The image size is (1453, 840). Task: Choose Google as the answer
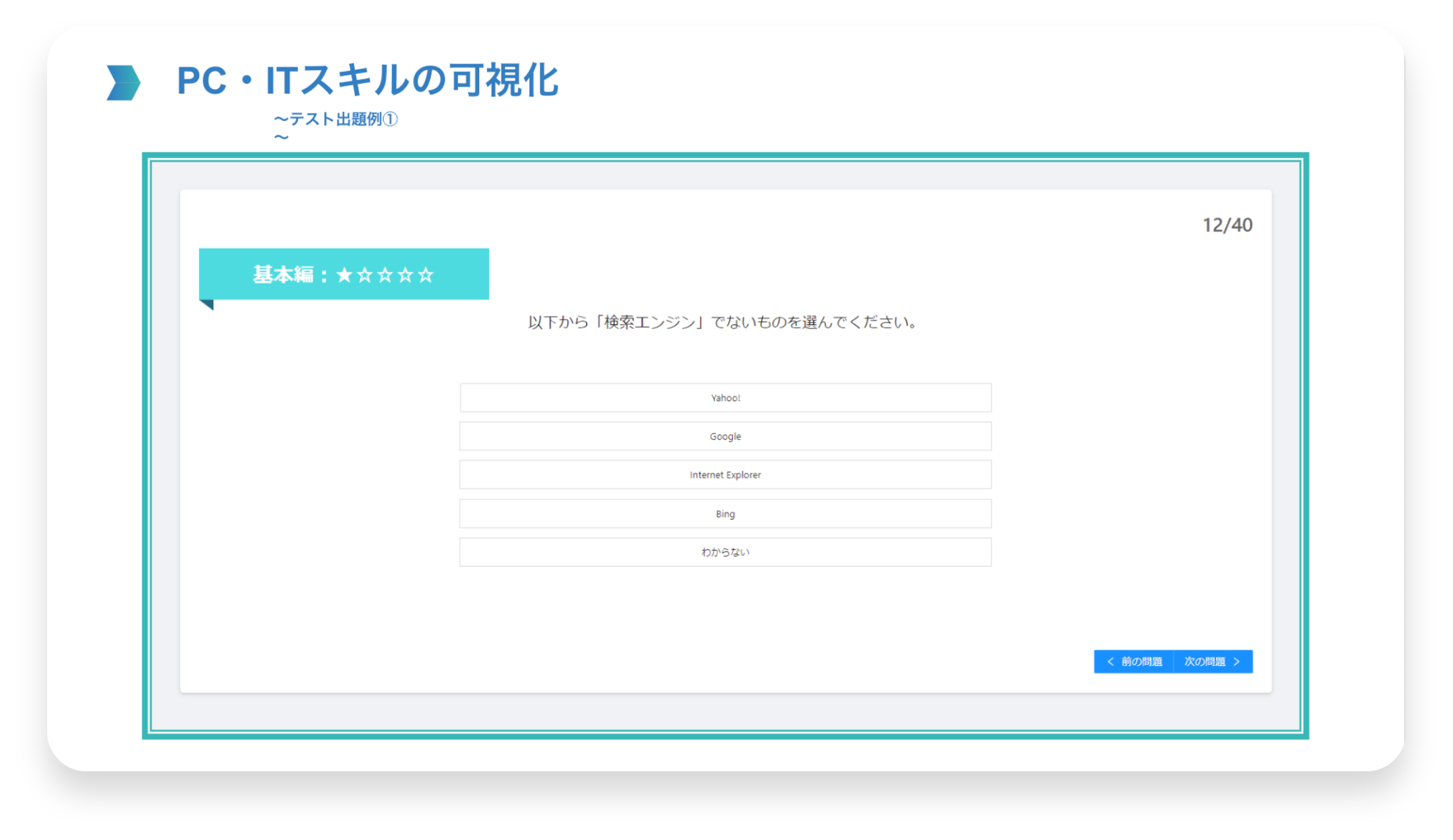[x=725, y=436]
